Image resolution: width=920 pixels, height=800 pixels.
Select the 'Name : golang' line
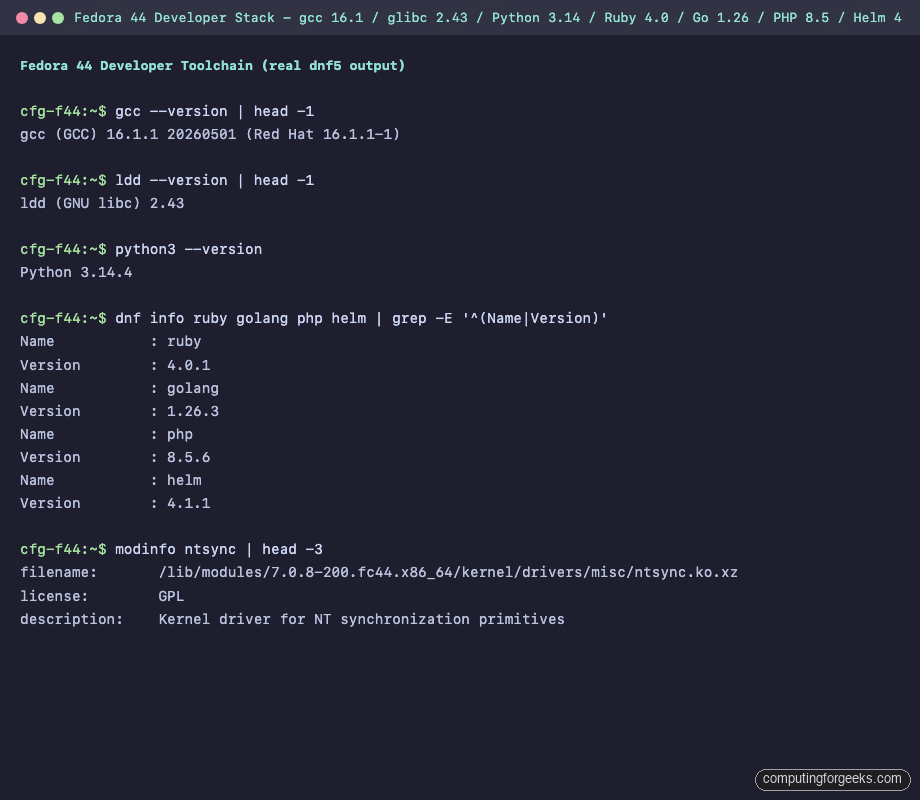click(119, 388)
